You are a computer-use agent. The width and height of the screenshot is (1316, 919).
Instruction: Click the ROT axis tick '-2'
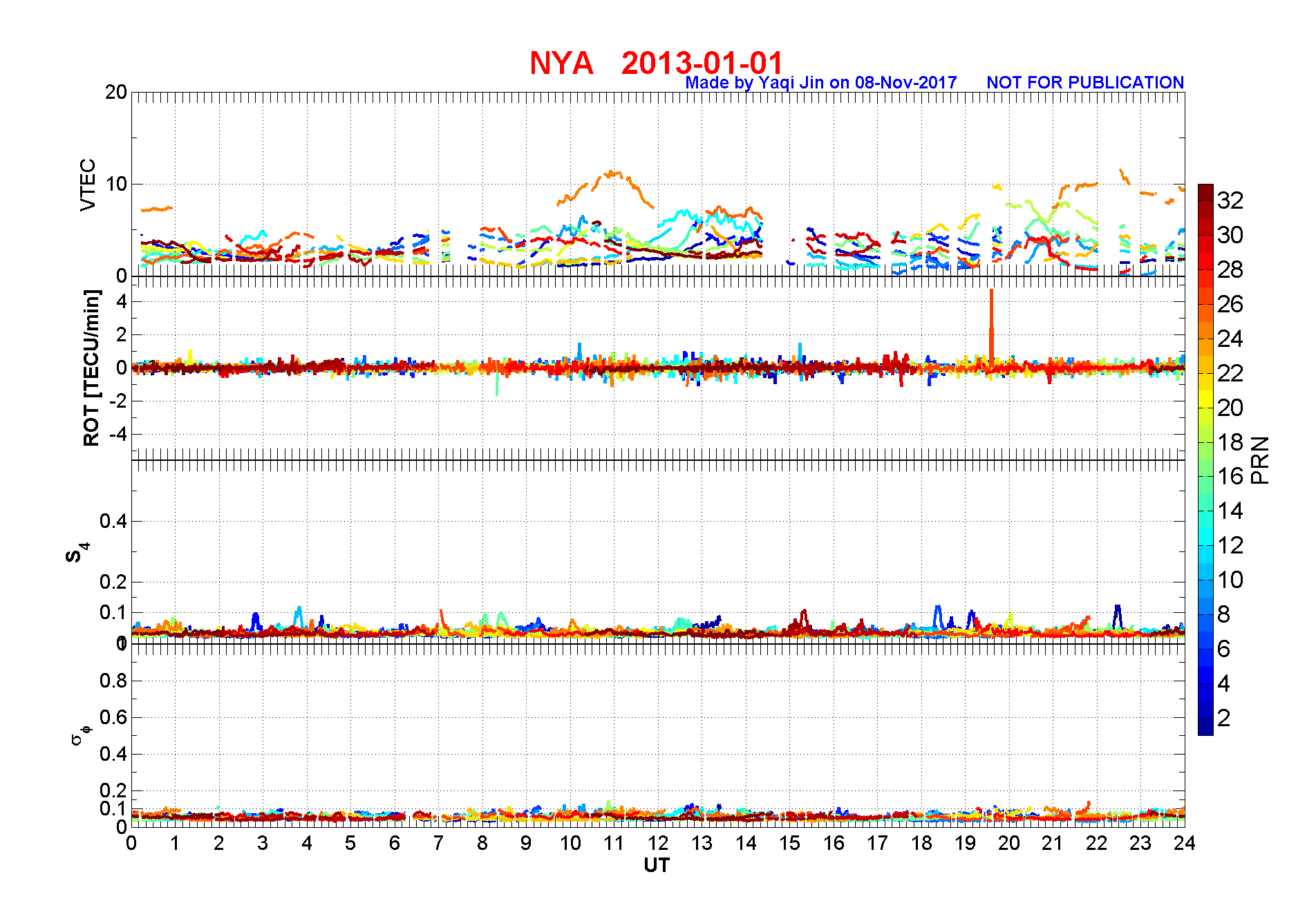tap(117, 401)
